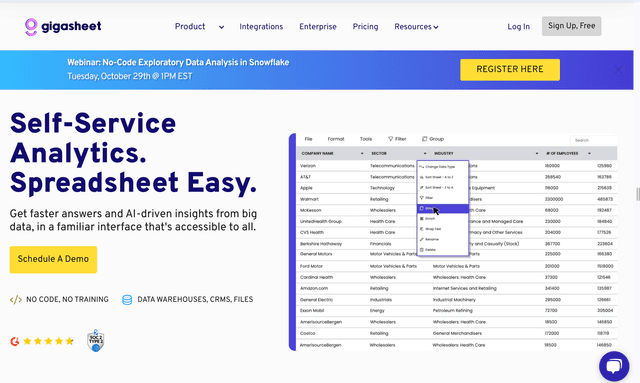Click the Walmart company cell
This screenshot has width=640, height=383.
(309, 199)
